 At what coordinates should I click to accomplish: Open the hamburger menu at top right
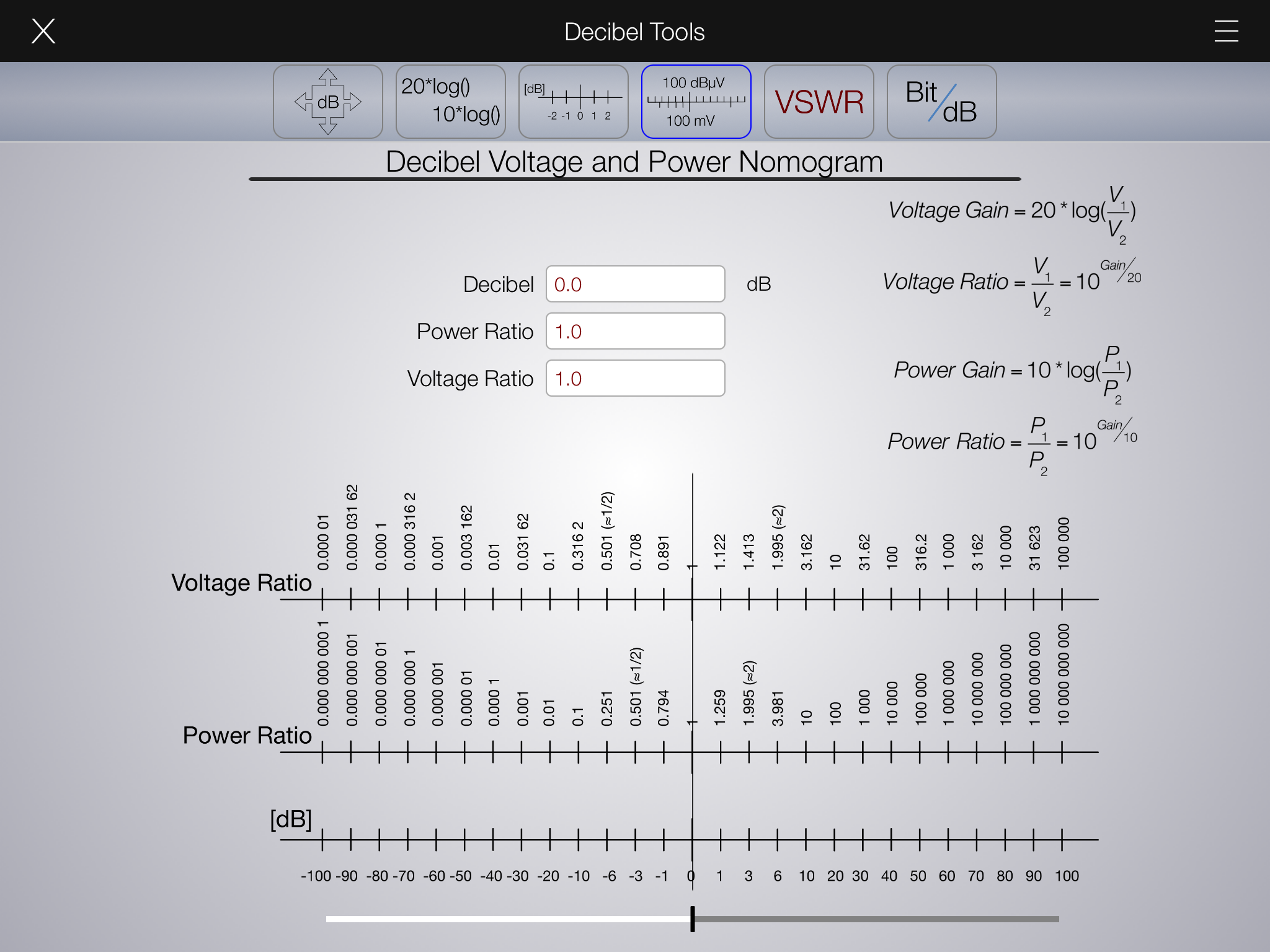click(x=1226, y=31)
